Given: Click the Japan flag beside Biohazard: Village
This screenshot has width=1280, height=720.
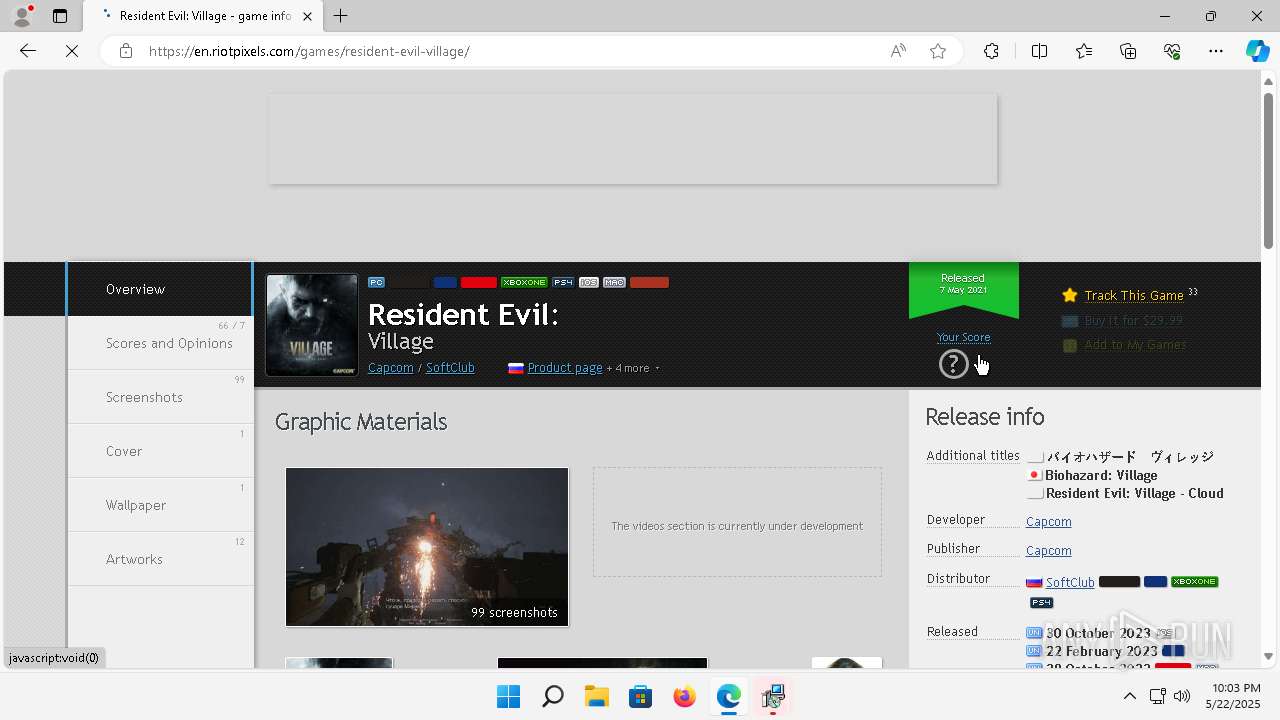Looking at the screenshot, I should tap(1035, 475).
